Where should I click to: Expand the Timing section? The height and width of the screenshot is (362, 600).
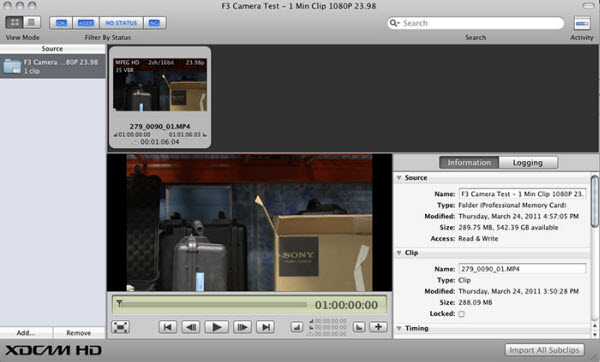pos(399,328)
